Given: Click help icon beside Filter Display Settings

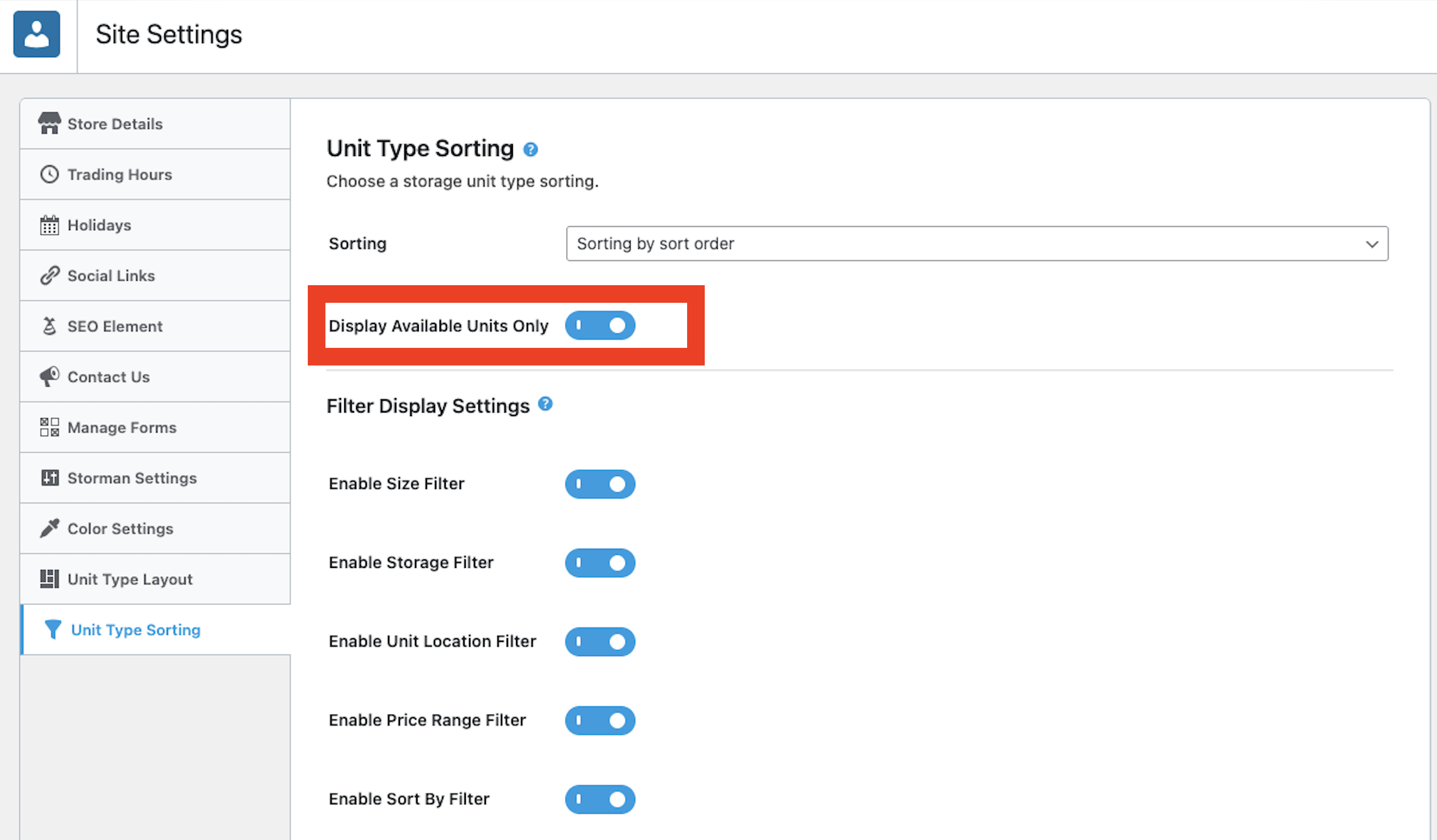Looking at the screenshot, I should 545,404.
